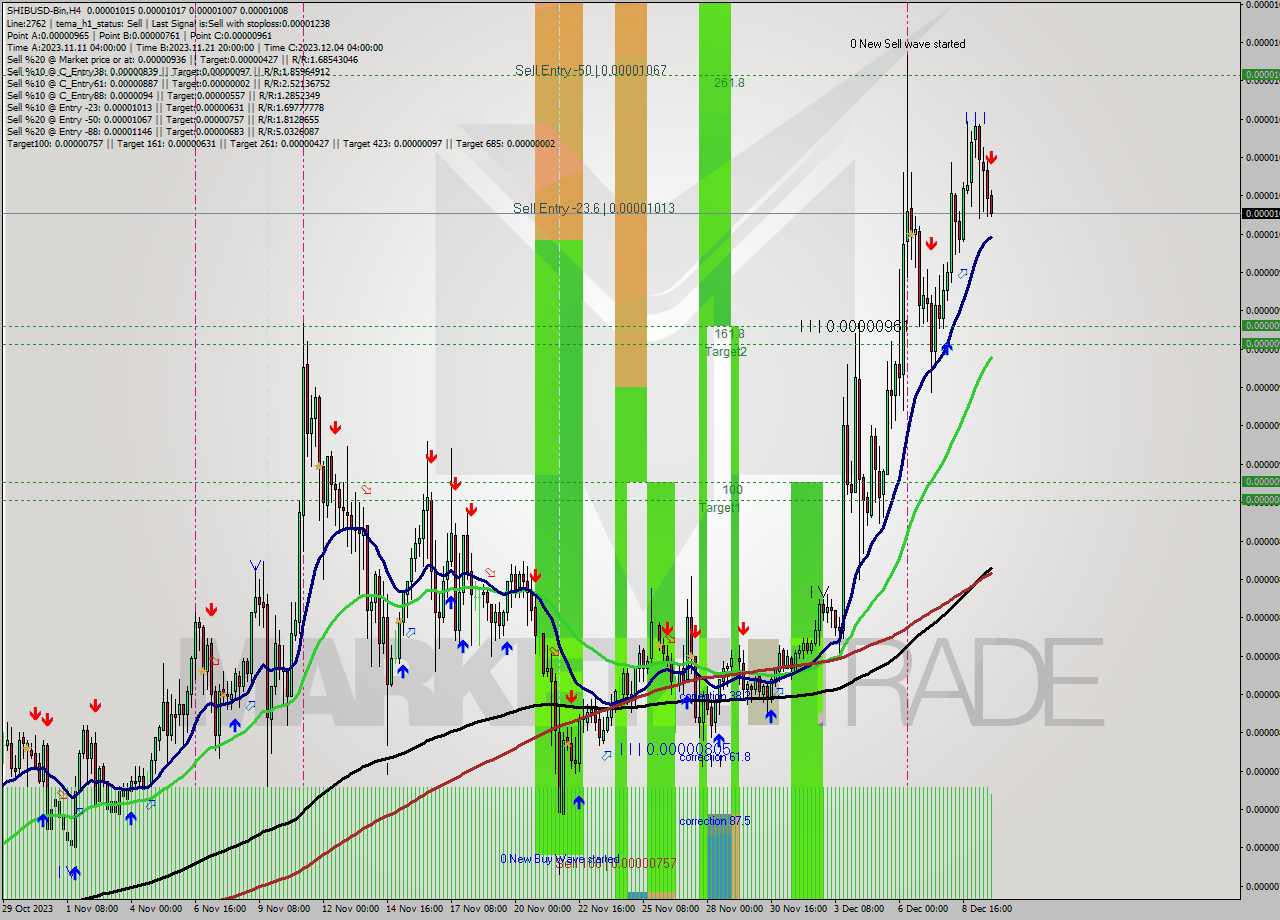This screenshot has height=920, width=1280.
Task: Select the 'Sell %10 @ C_Entry38' line
Action: (x=168, y=71)
